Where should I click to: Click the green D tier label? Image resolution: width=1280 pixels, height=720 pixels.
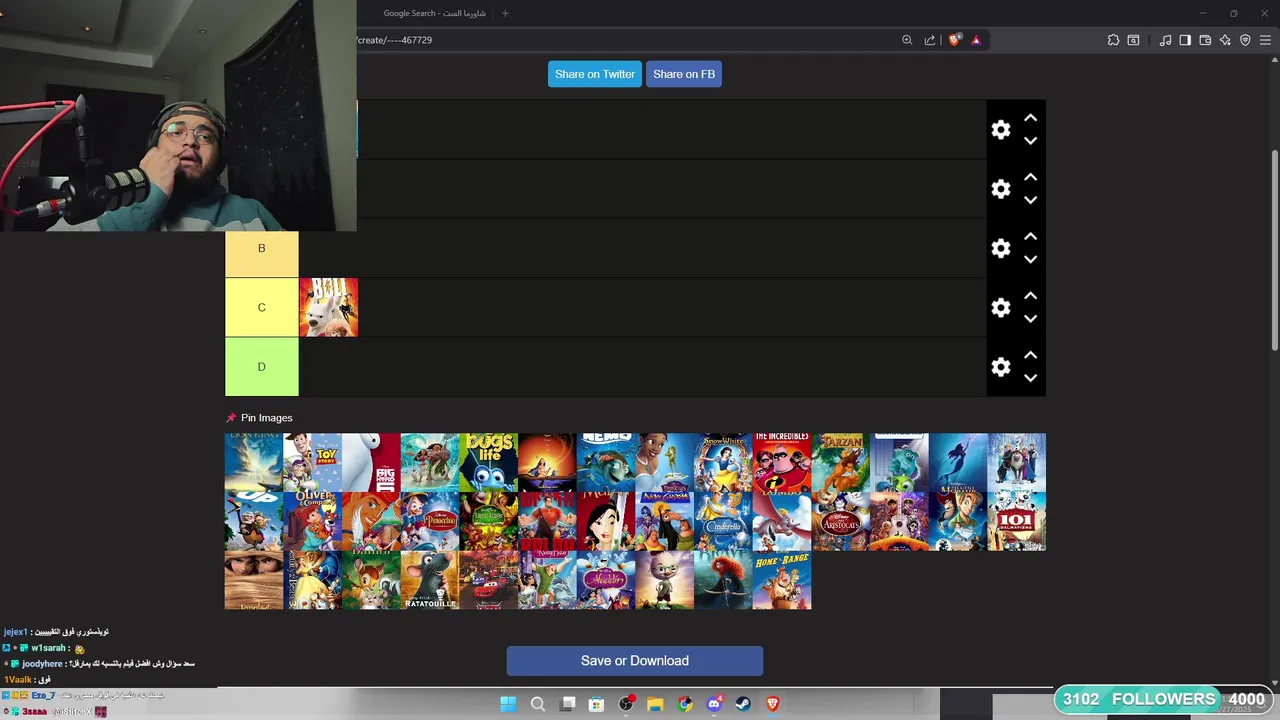coord(262,367)
